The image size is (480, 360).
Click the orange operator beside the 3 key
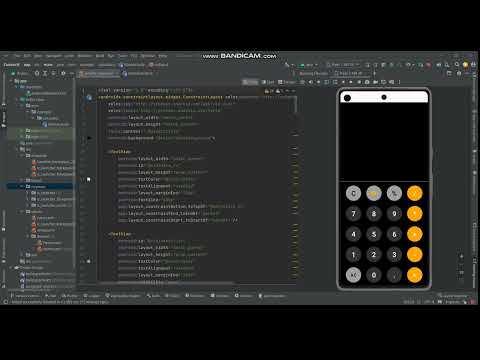click(415, 255)
